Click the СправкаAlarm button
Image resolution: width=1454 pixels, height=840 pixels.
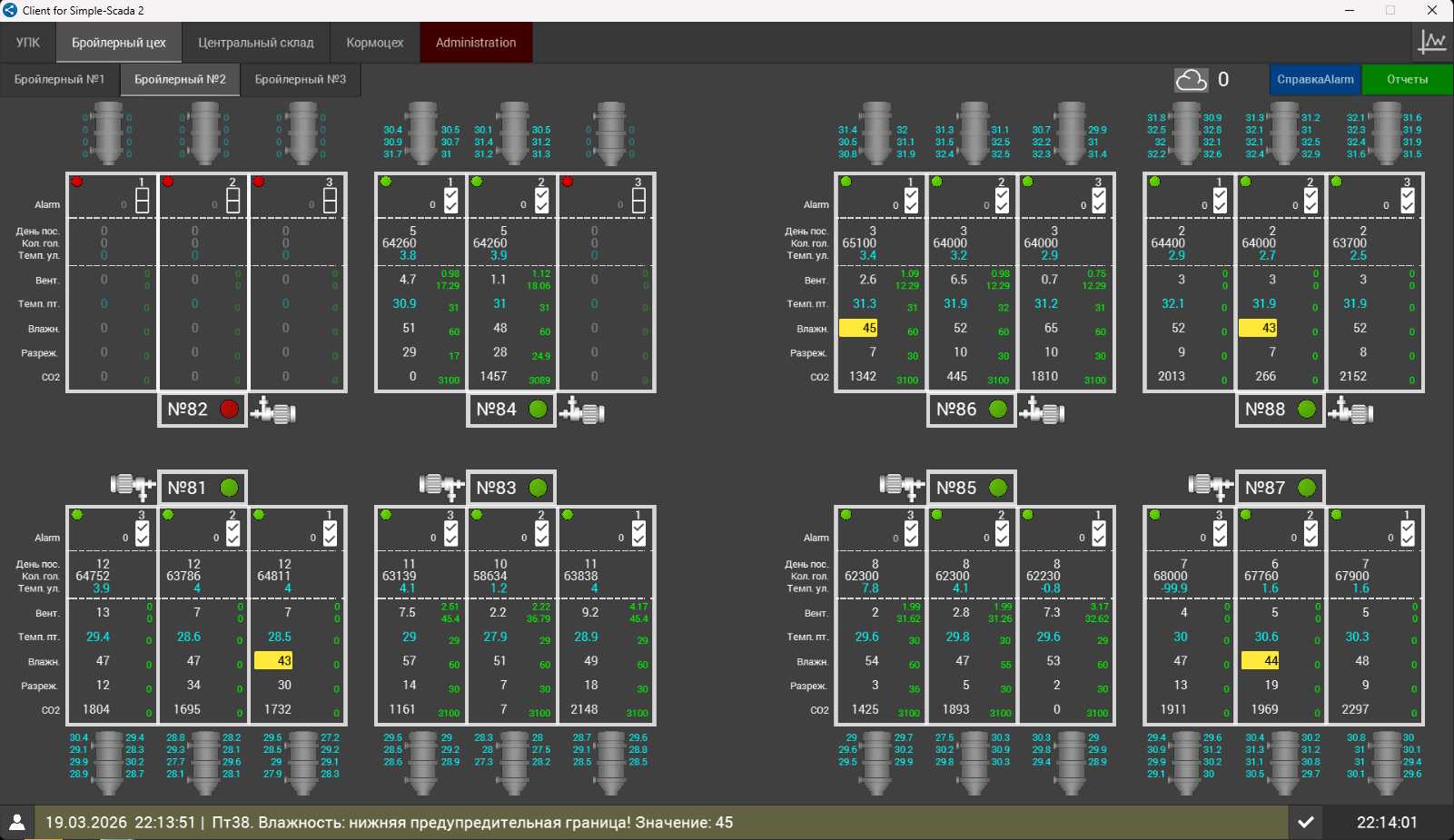pos(1314,79)
